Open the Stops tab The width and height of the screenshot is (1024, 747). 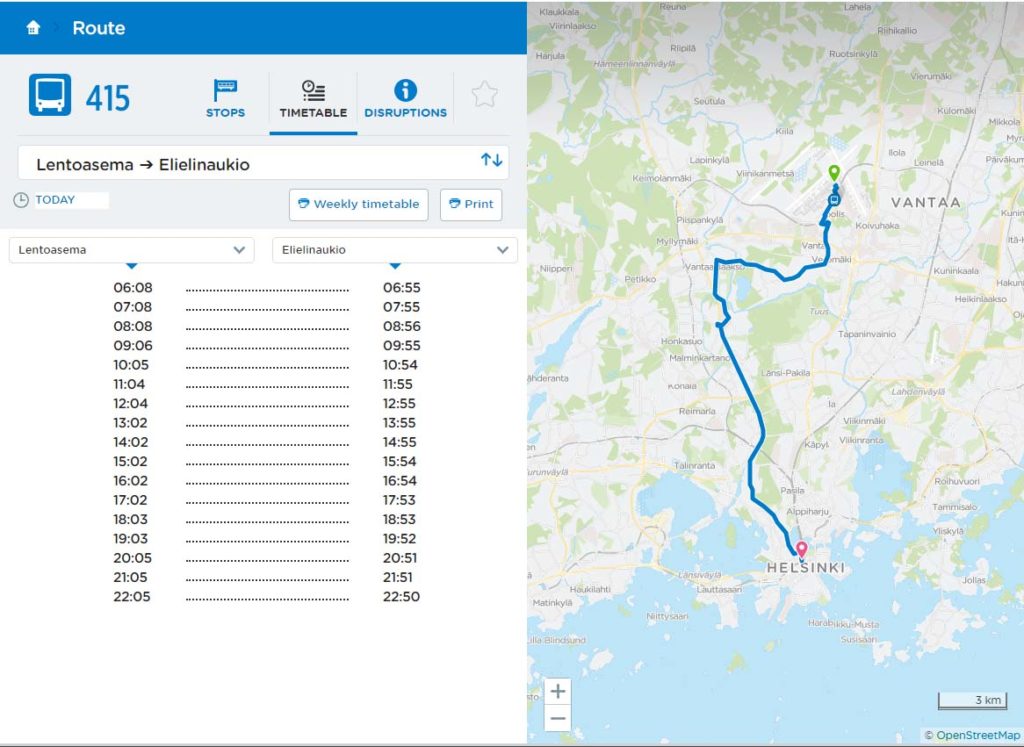[225, 100]
